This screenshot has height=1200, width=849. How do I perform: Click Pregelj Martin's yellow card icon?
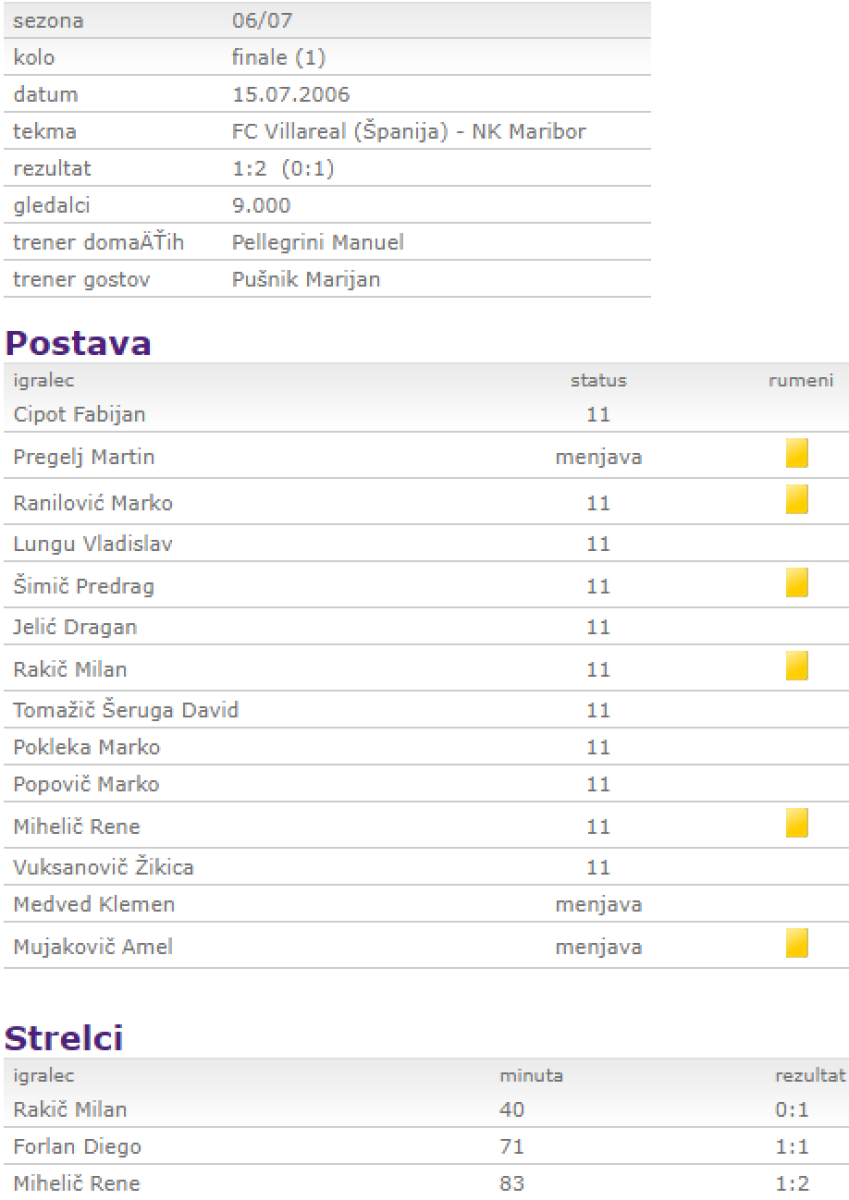[796, 454]
